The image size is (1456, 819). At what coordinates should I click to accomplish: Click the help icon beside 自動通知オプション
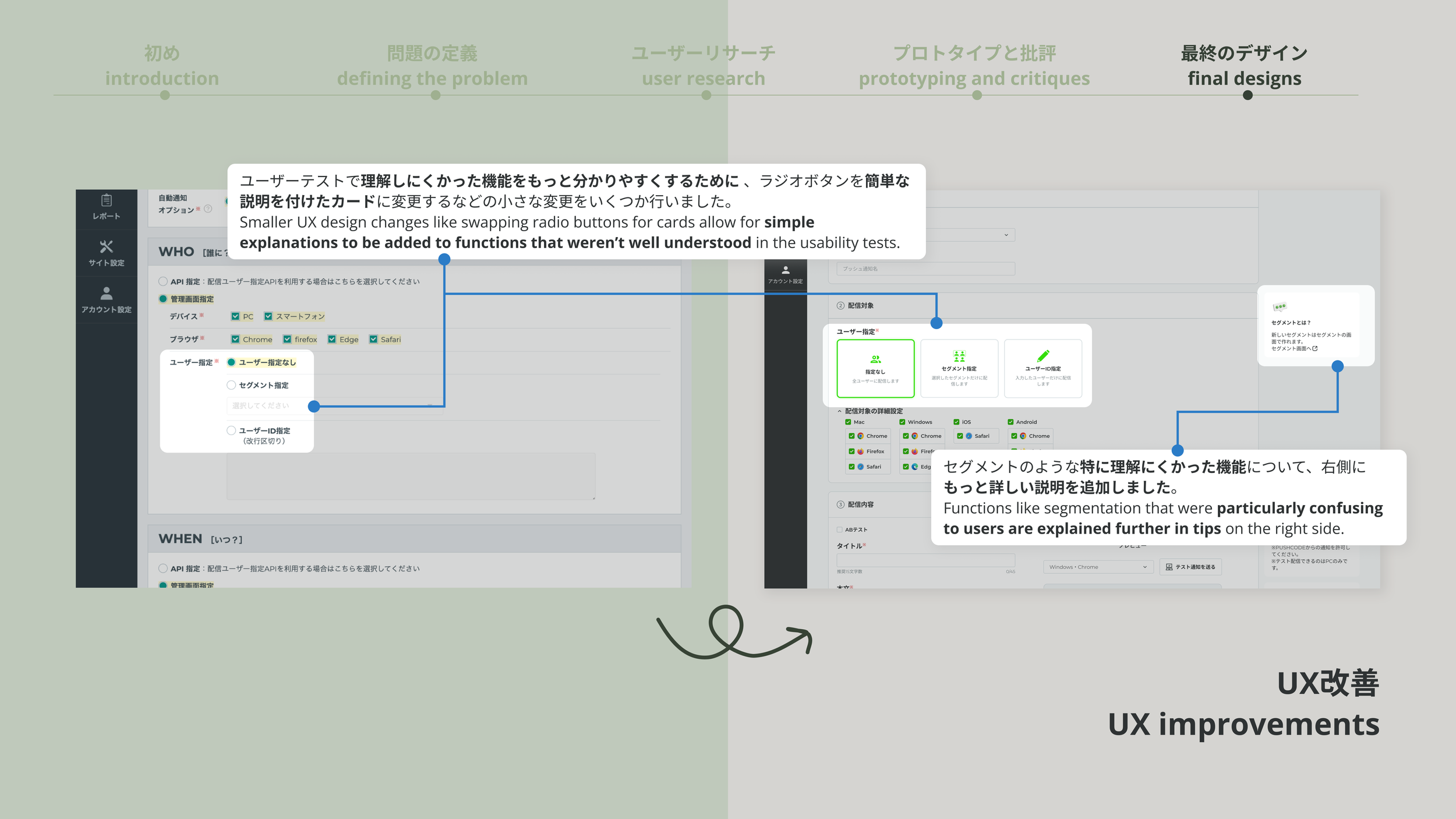tap(208, 209)
